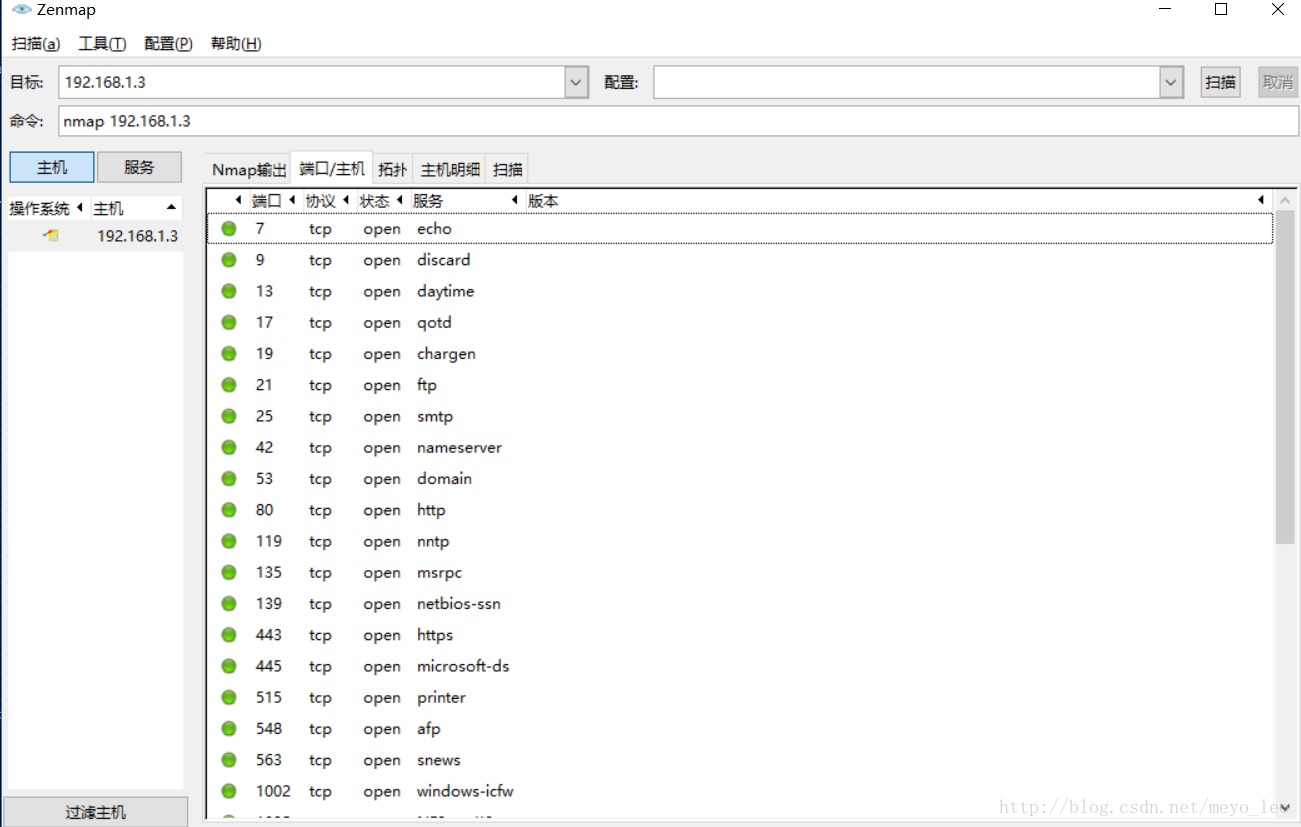The height and width of the screenshot is (827, 1301).
Task: Click green status icon in http row
Action: [x=229, y=510]
